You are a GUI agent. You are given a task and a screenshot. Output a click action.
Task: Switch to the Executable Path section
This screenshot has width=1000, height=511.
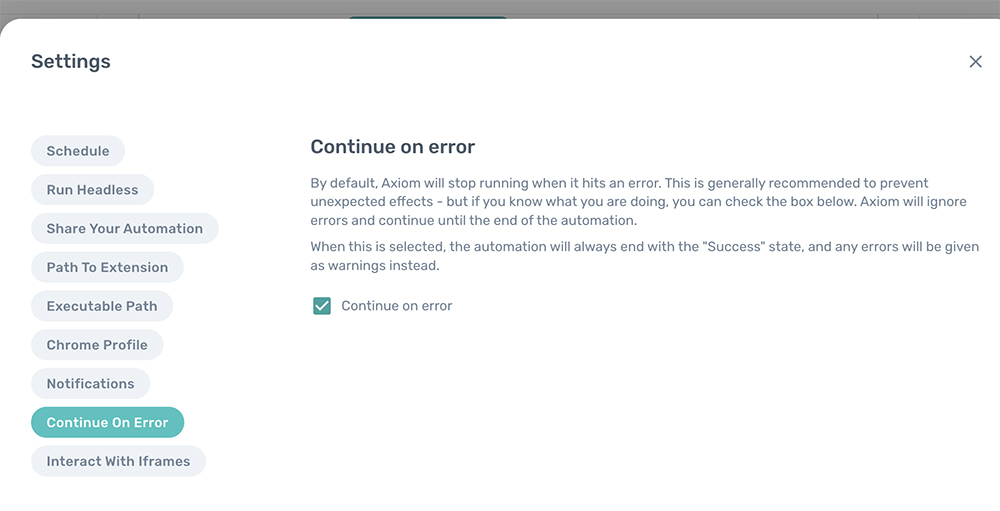101,306
